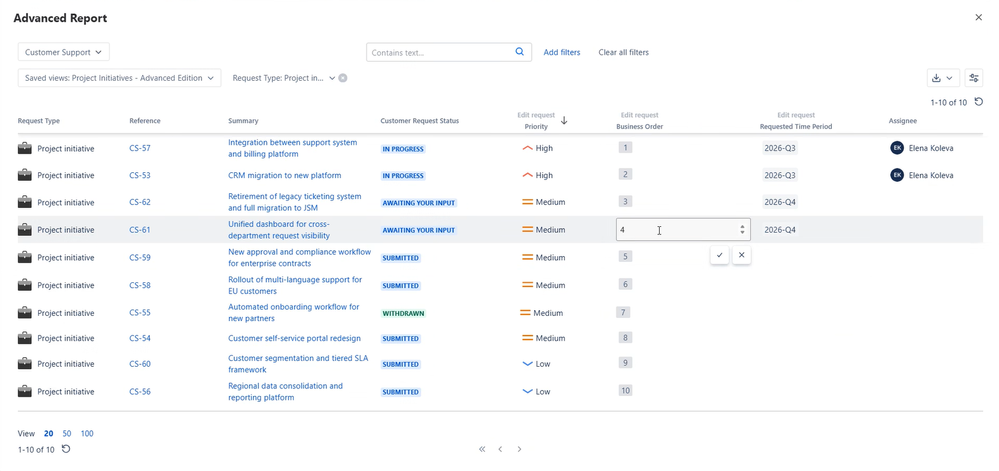Go to next page arrow
This screenshot has height=471, width=999.
coord(519,449)
